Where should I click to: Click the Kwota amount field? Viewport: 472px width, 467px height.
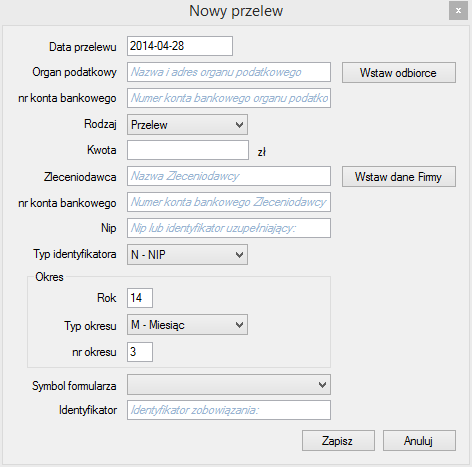click(188, 150)
